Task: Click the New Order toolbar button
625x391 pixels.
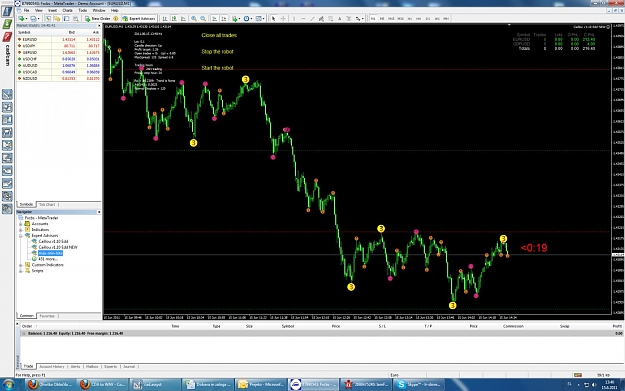Action: 97,18
